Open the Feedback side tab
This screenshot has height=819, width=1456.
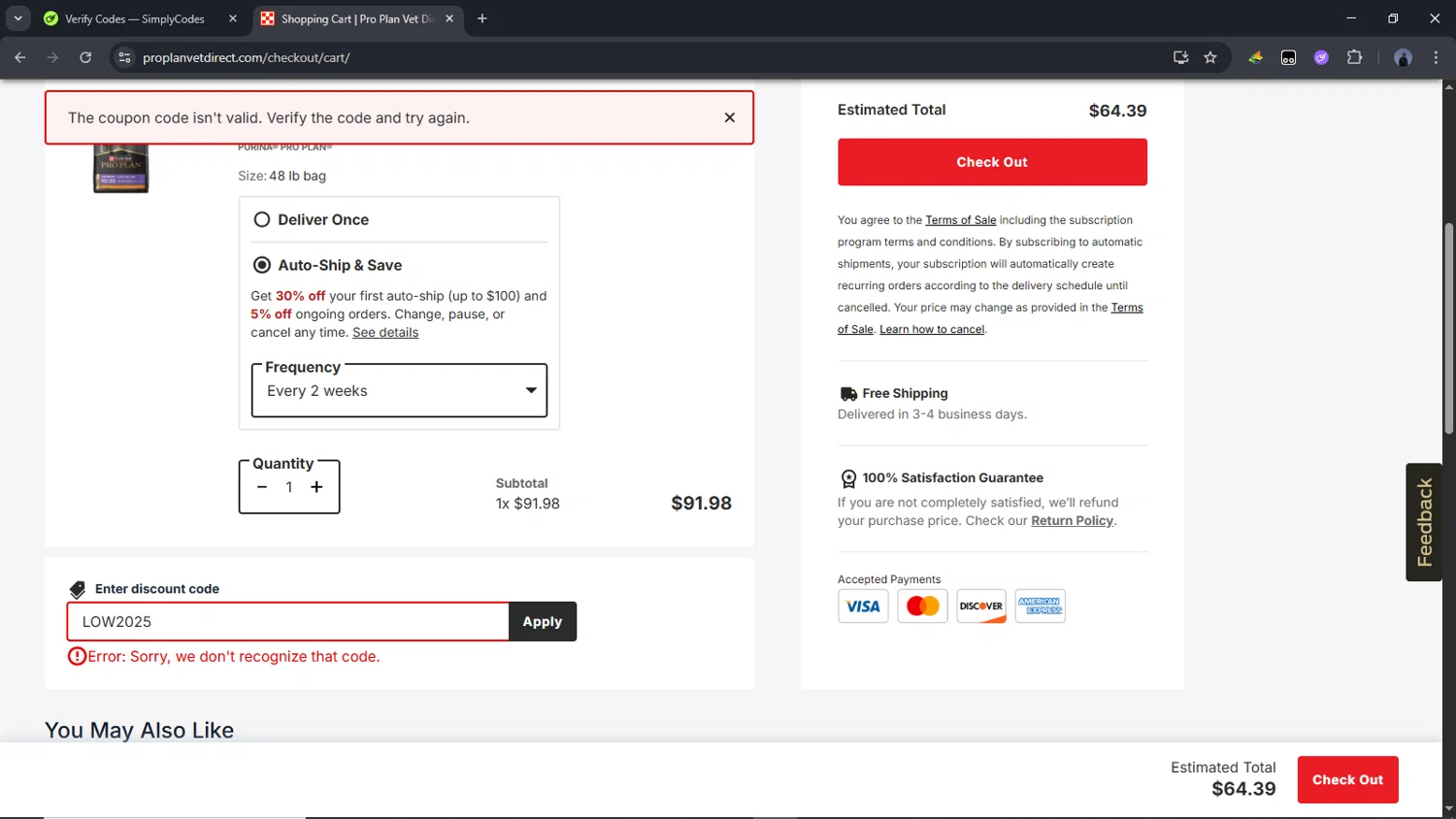1424,522
